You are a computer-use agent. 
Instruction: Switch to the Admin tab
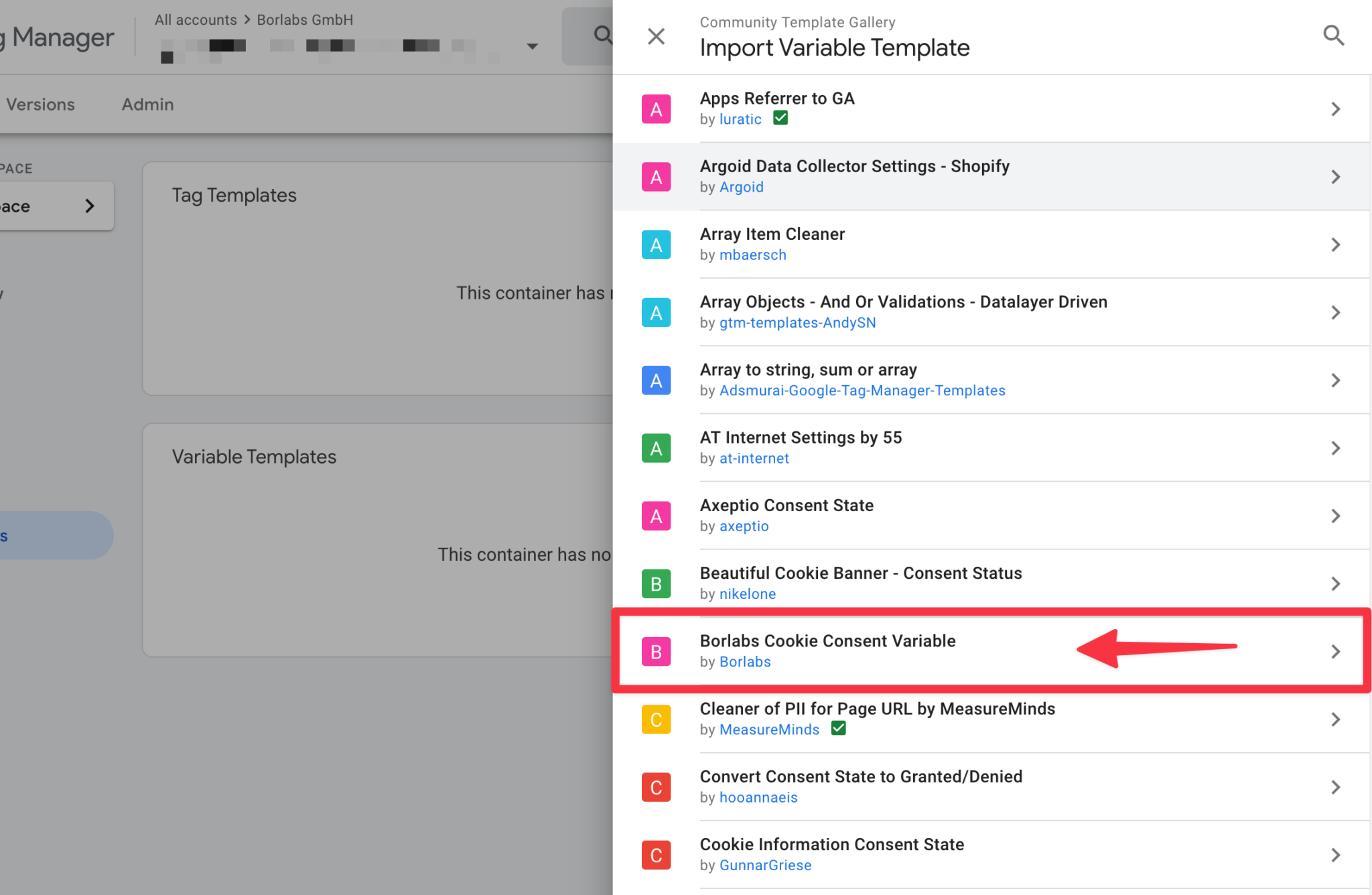147,105
